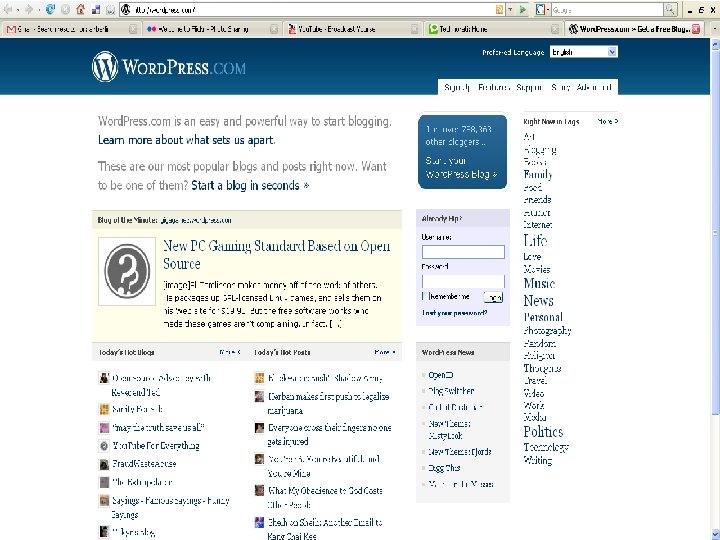Open the 'FraudWasteAbuse' blog link
Screen dimensions: 720x540
[x=144, y=464]
